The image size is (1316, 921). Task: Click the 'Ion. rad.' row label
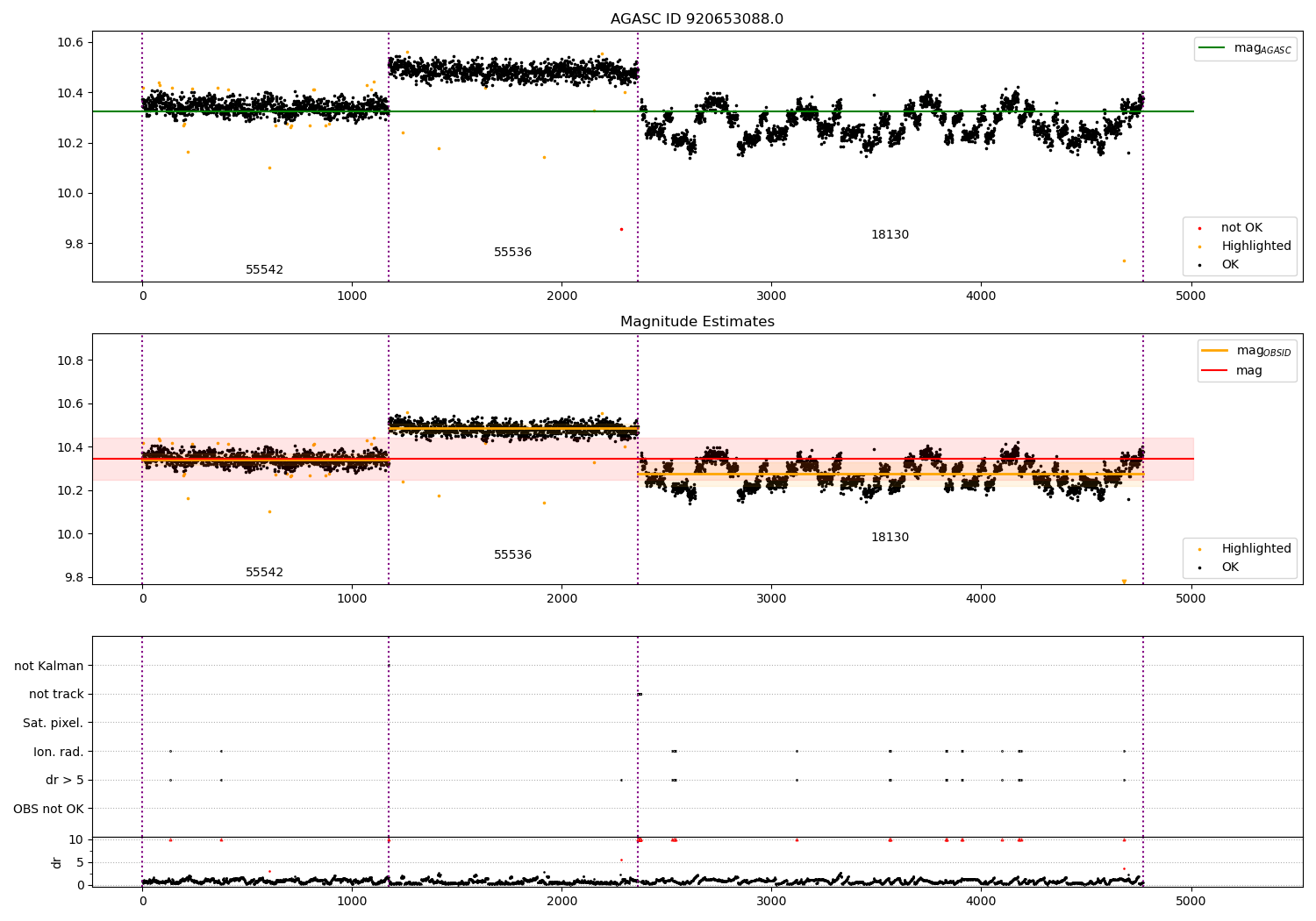click(59, 752)
